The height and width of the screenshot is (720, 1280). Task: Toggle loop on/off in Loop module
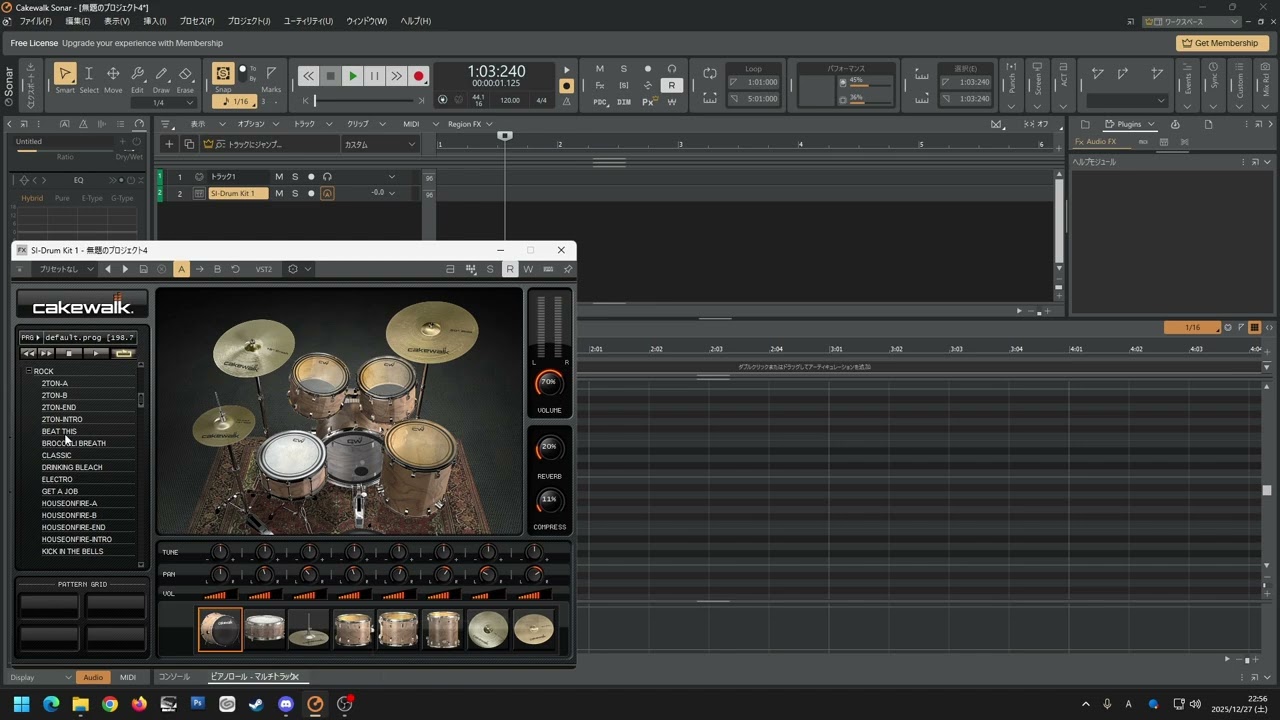tap(710, 73)
